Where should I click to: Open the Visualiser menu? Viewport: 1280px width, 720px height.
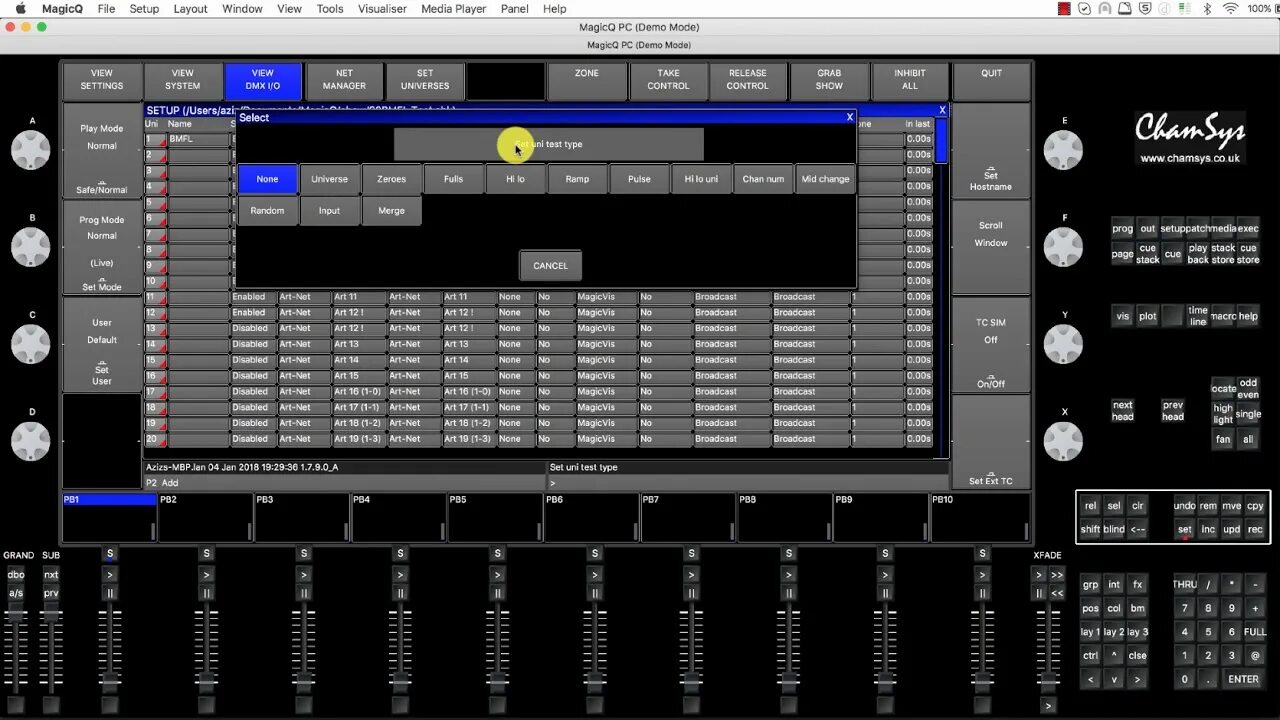coord(382,9)
